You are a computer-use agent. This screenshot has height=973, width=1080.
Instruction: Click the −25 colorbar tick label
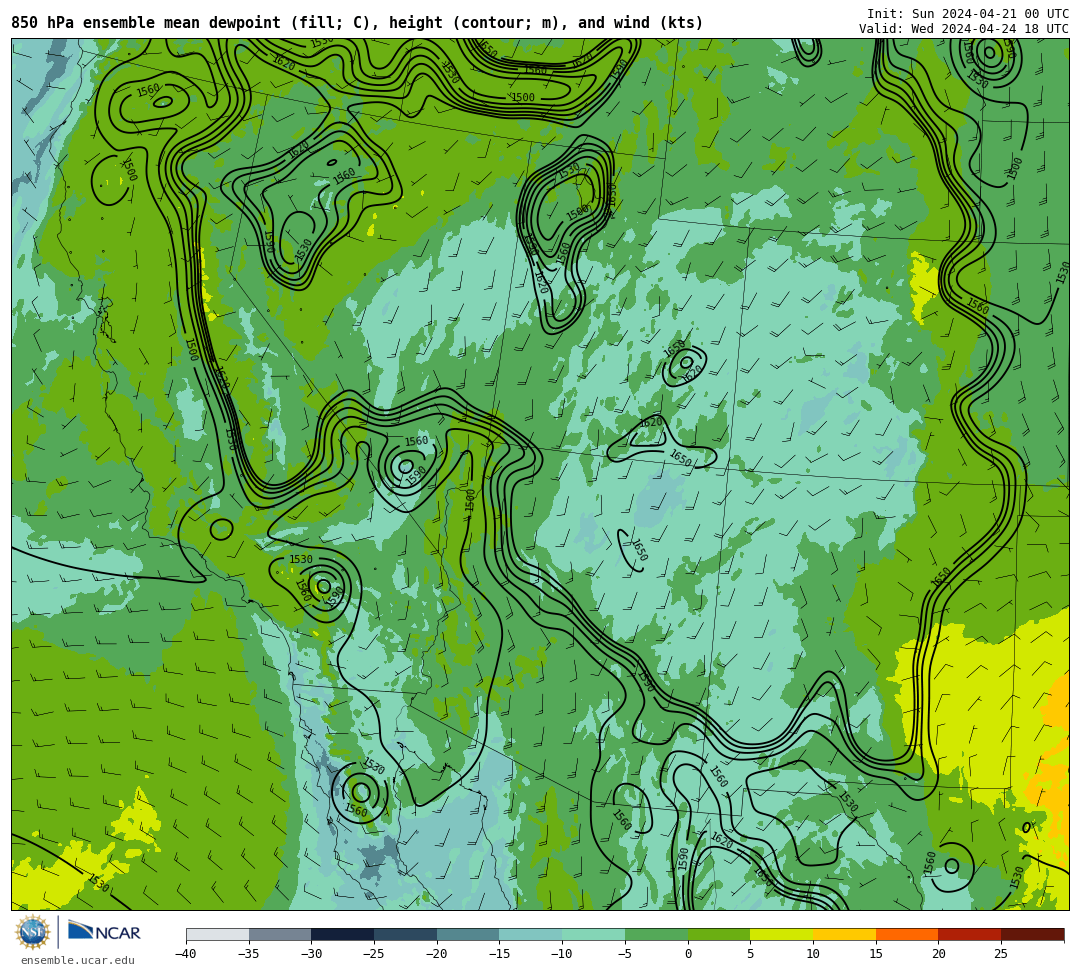374,954
